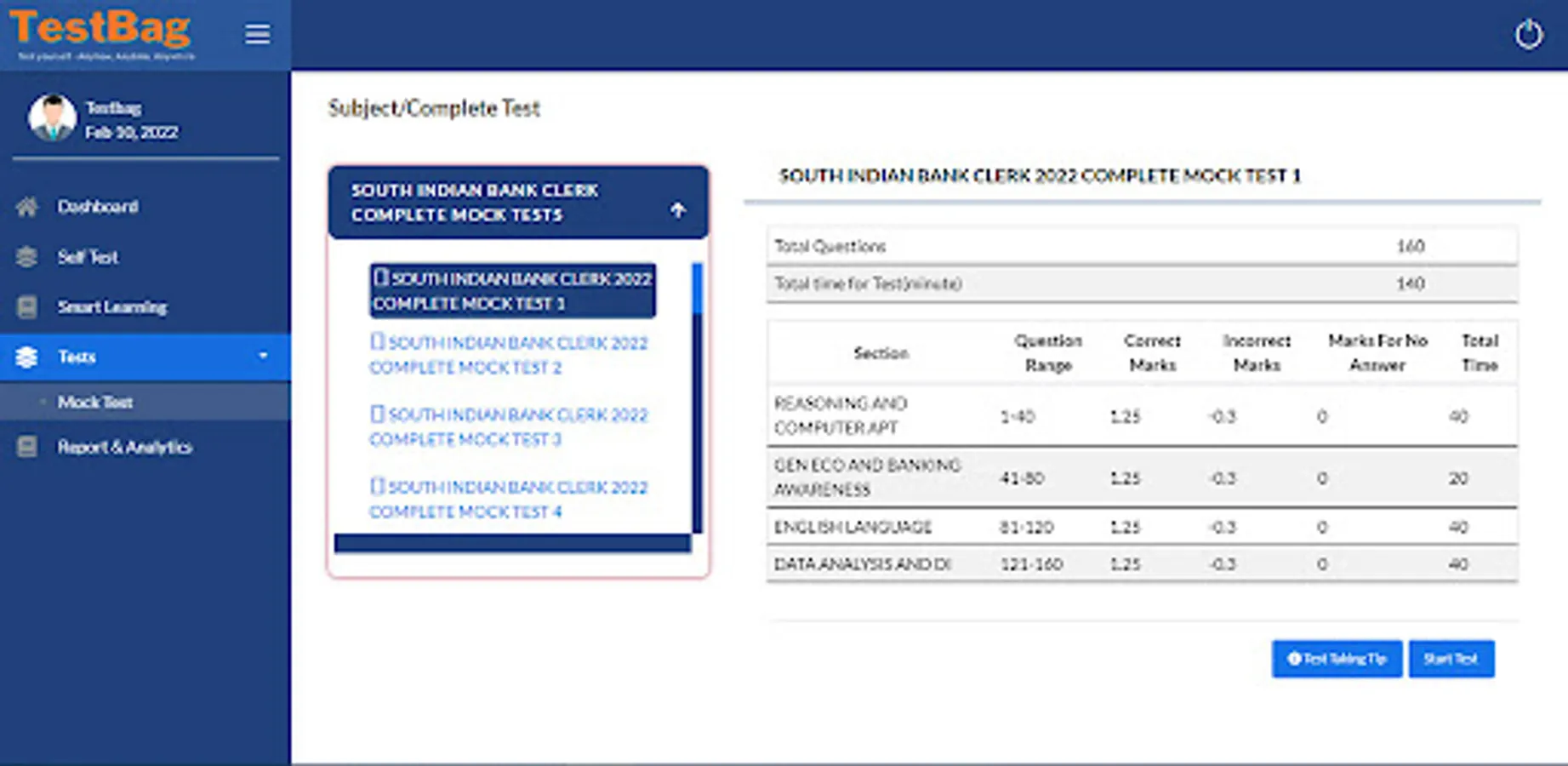Image resolution: width=1568 pixels, height=766 pixels.
Task: Open the Dashboard menu item
Action: (98, 207)
